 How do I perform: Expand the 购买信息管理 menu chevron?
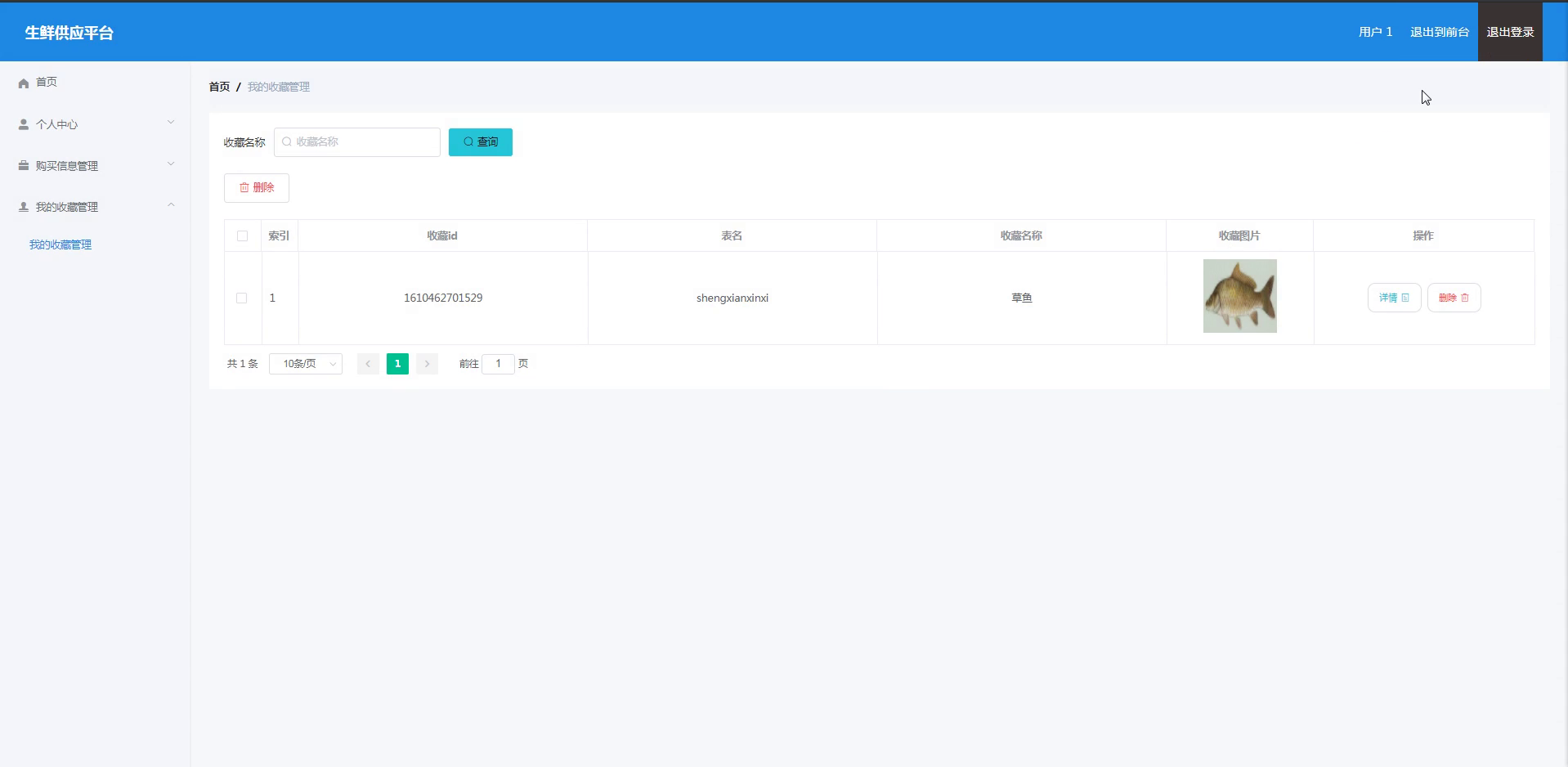click(x=171, y=164)
